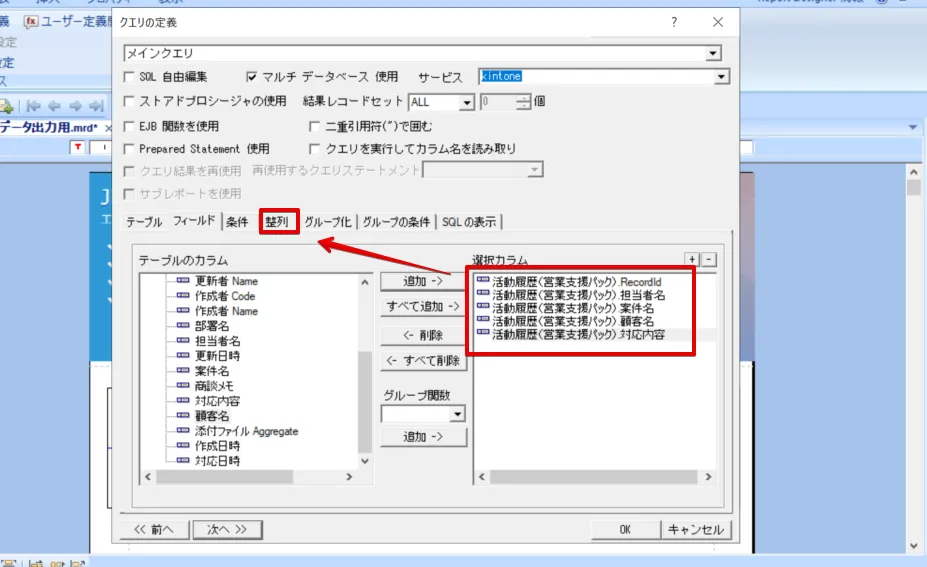
Task: Open the サービス kintone dropdown
Action: pyautogui.click(x=720, y=77)
